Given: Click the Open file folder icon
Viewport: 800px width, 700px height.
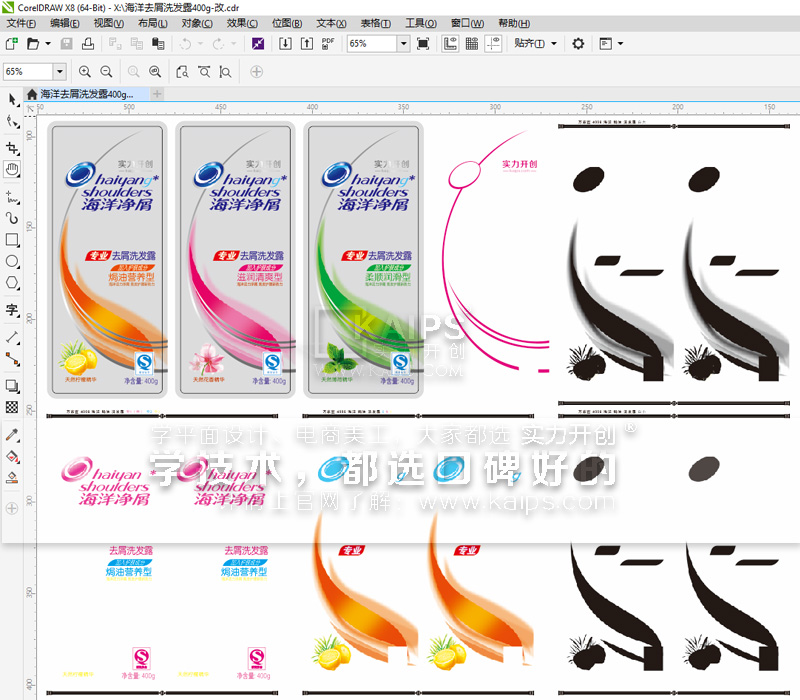Looking at the screenshot, I should pos(33,44).
